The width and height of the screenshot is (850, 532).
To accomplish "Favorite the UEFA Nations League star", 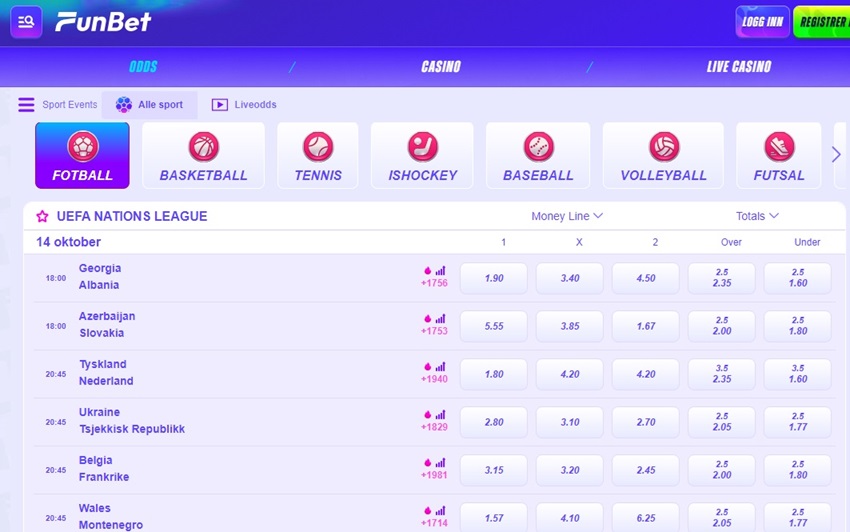I will [42, 216].
